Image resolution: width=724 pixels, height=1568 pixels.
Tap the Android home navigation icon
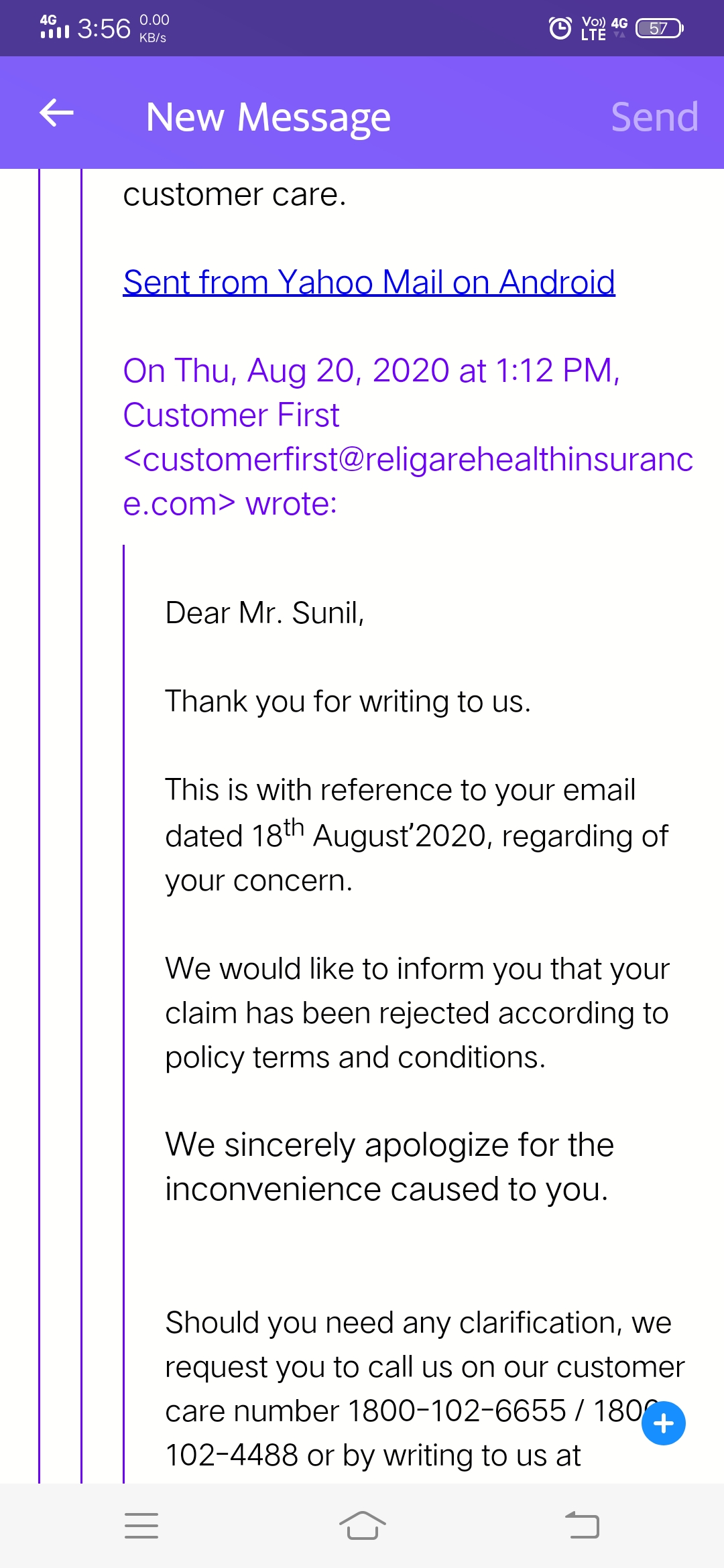click(x=362, y=1525)
